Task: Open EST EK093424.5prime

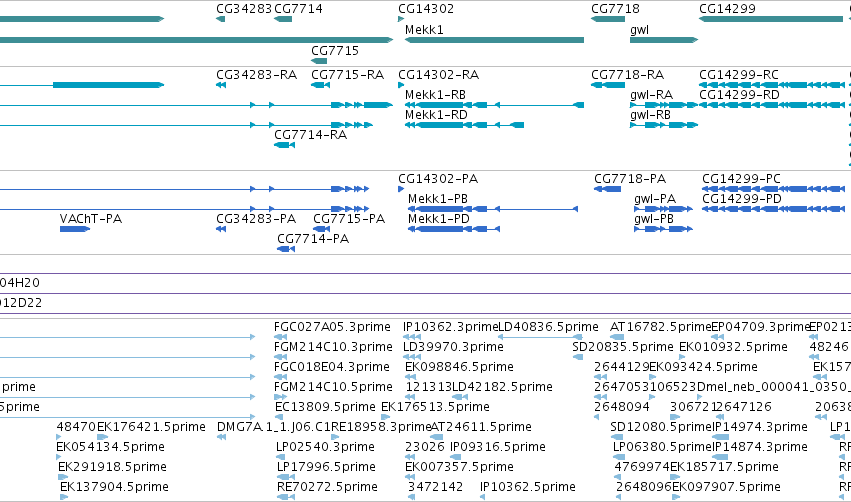Action: (x=703, y=367)
